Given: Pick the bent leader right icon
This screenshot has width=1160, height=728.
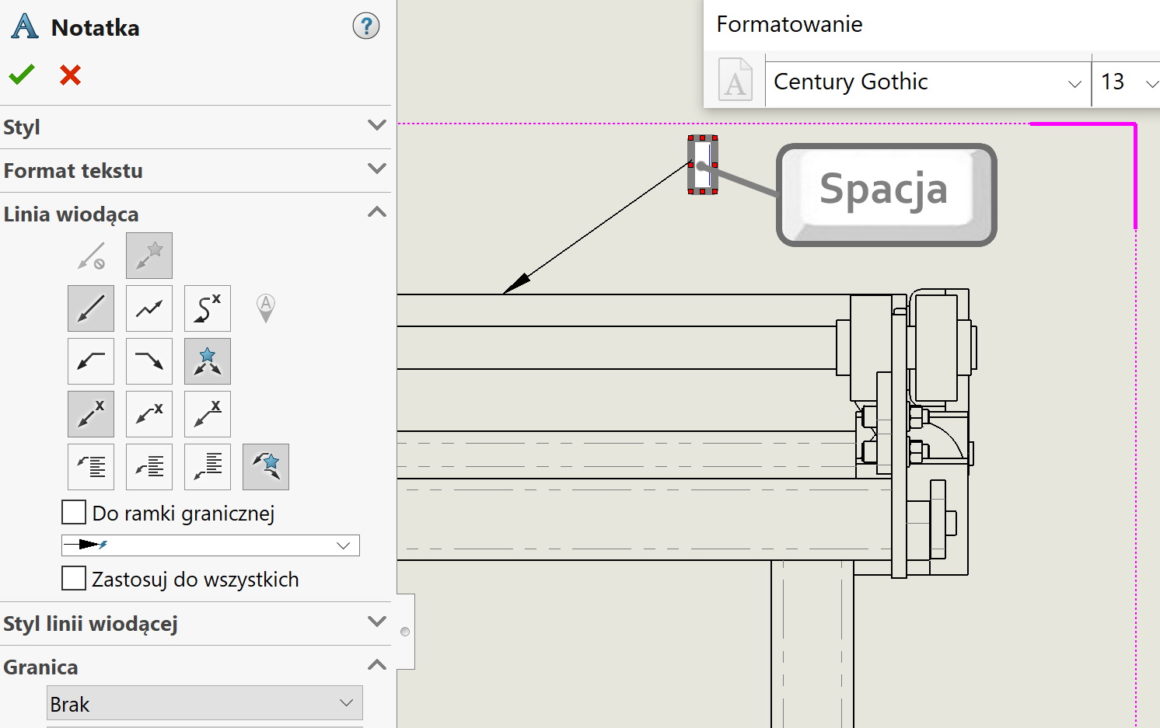Looking at the screenshot, I should pyautogui.click(x=148, y=361).
